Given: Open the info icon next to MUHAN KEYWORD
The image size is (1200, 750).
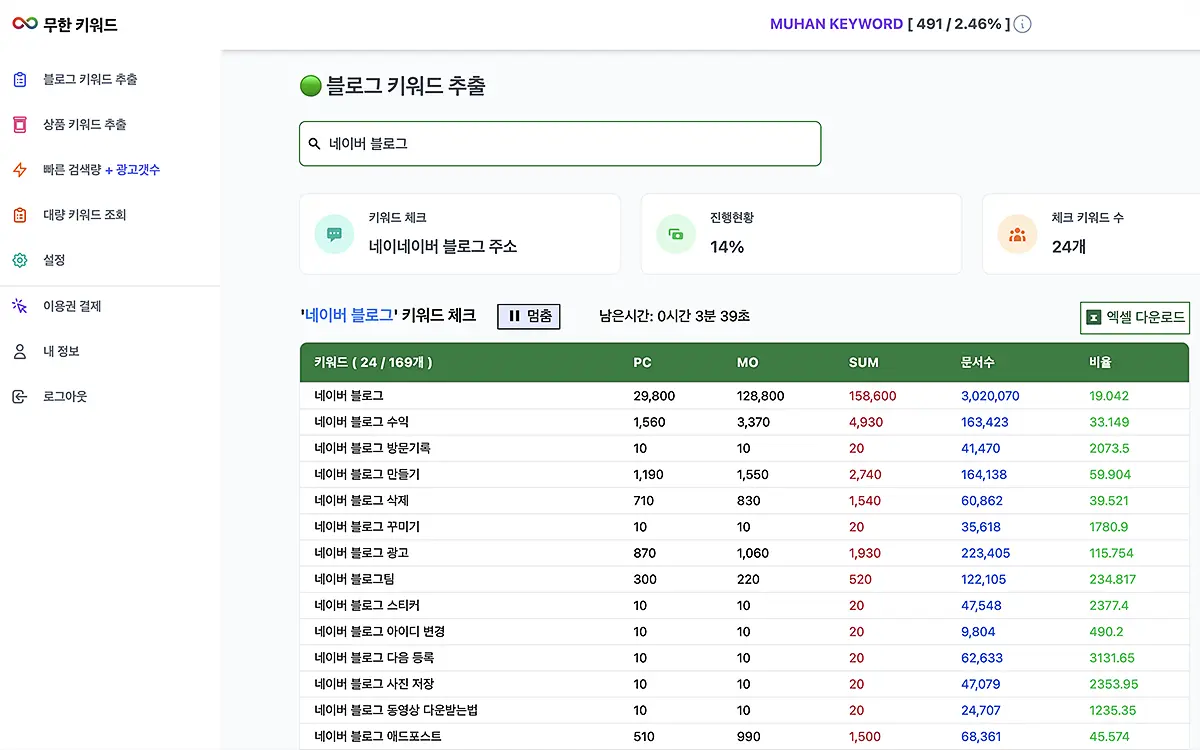Looking at the screenshot, I should 1021,24.
